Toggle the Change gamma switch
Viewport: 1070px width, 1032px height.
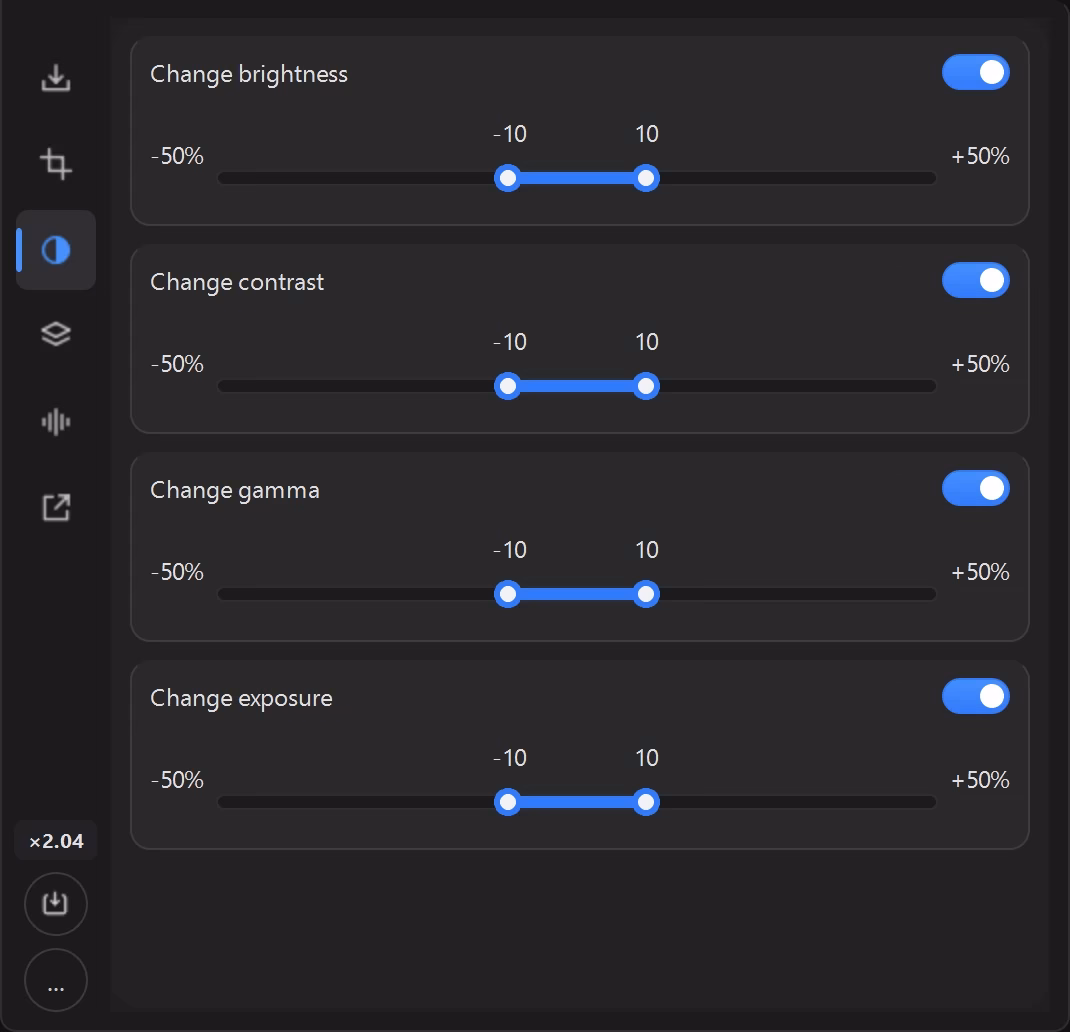976,489
